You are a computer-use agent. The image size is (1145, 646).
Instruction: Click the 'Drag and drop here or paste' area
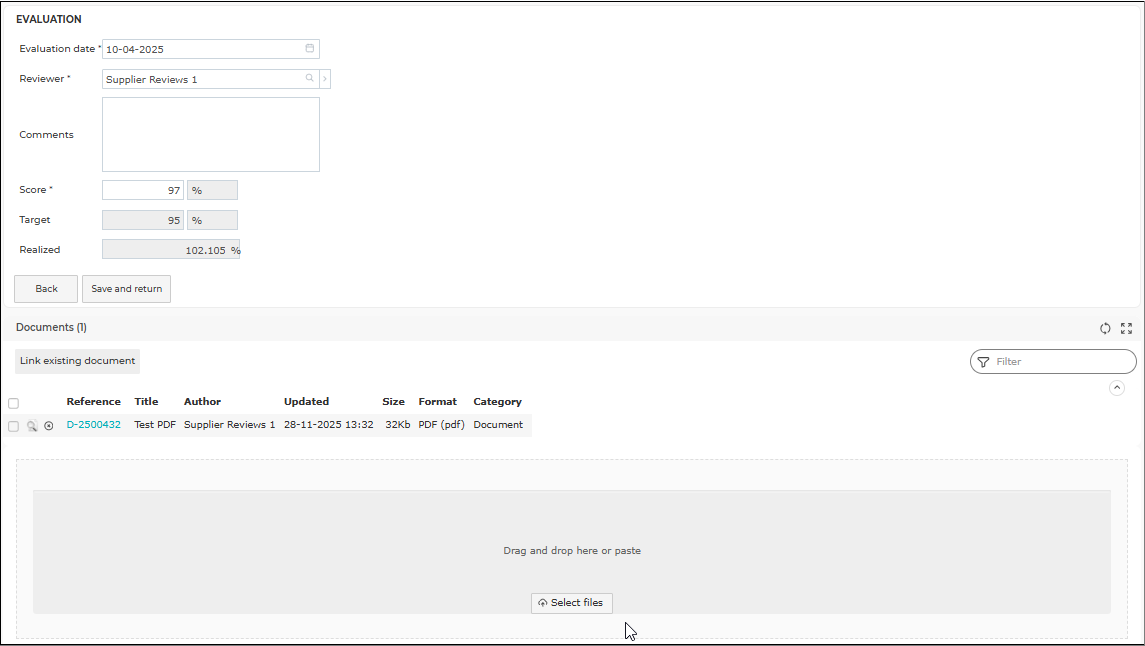pos(572,551)
